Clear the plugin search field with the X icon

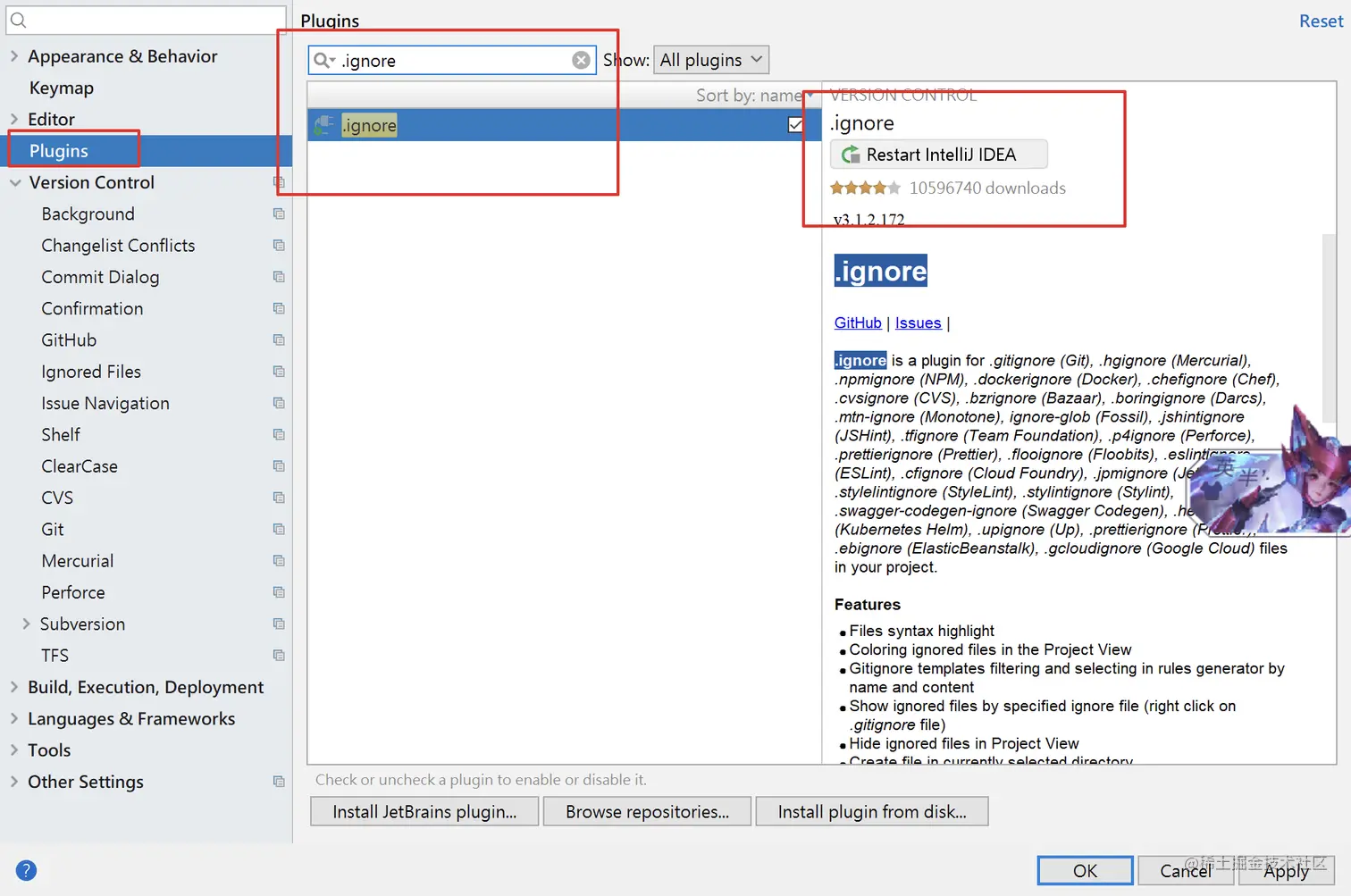(x=581, y=60)
